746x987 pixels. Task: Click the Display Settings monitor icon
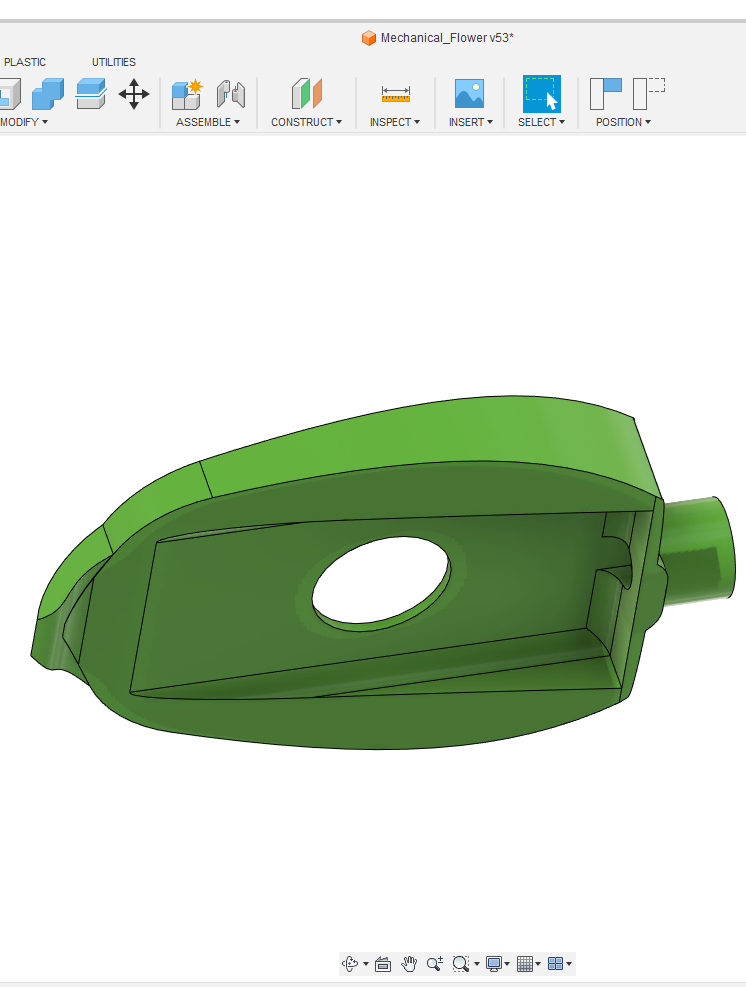pos(494,964)
